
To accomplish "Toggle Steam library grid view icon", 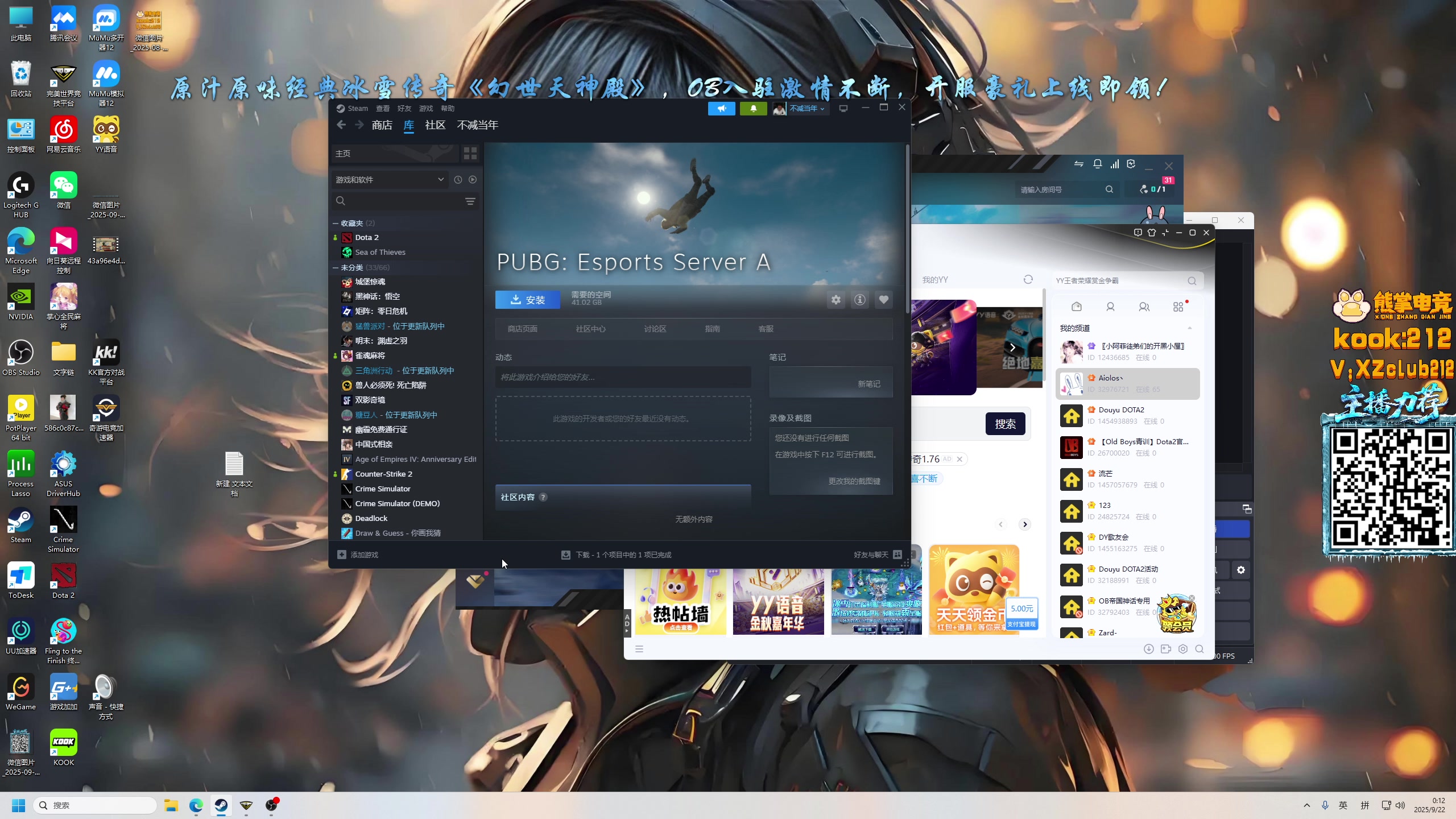I will pyautogui.click(x=470, y=153).
